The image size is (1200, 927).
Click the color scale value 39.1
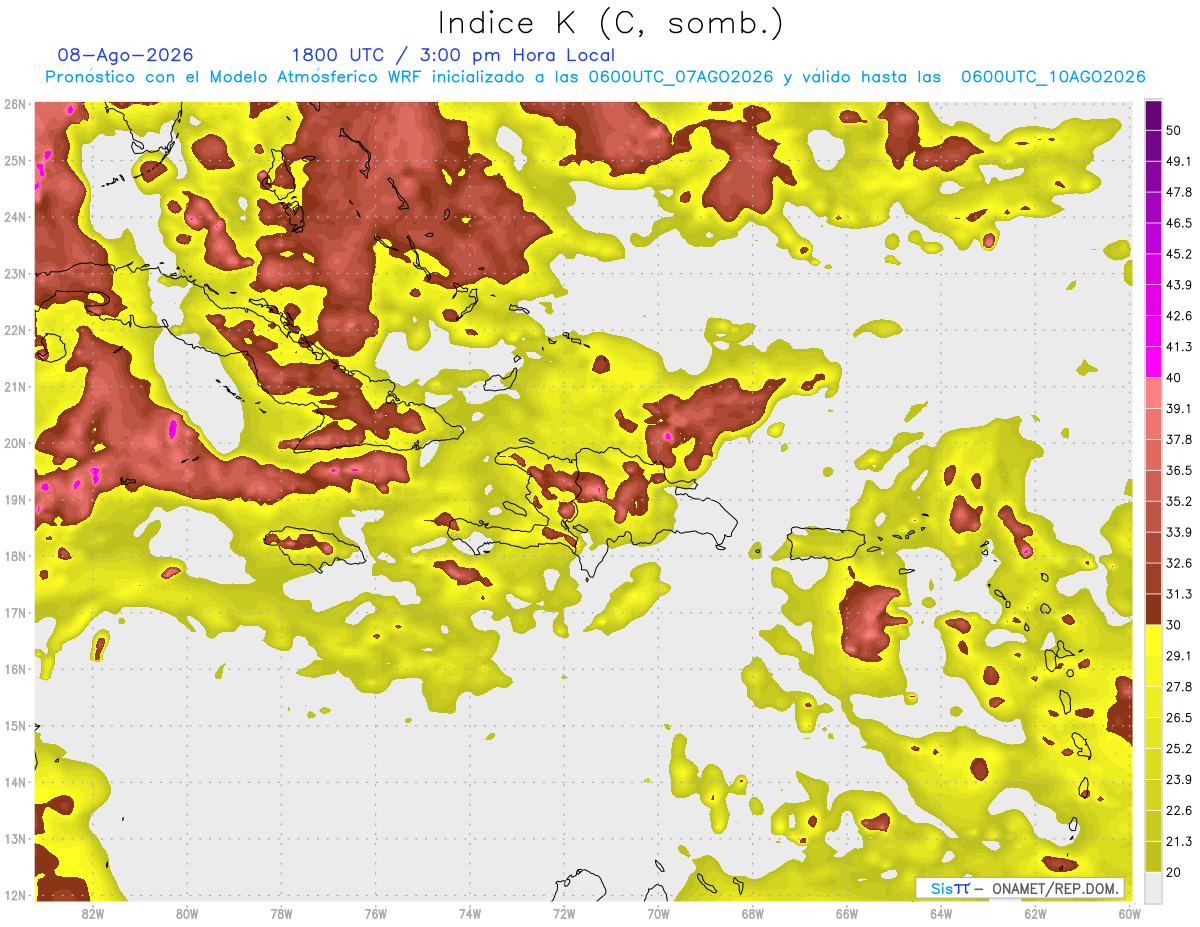(x=1179, y=409)
